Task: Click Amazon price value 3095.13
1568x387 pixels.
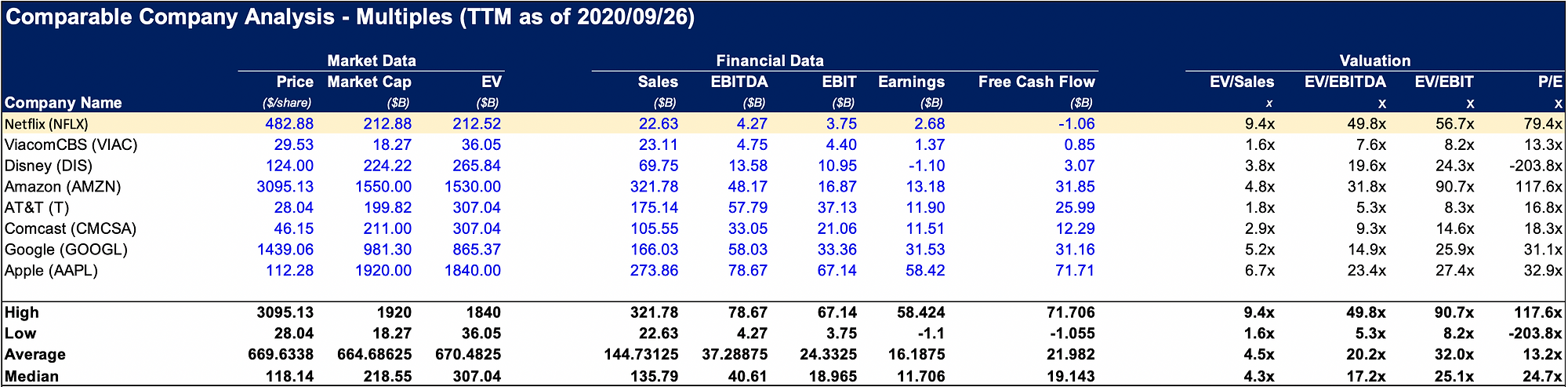Action: 285,187
